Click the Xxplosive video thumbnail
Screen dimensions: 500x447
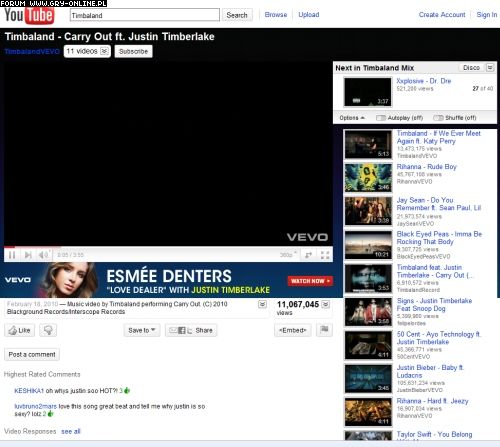pos(368,92)
